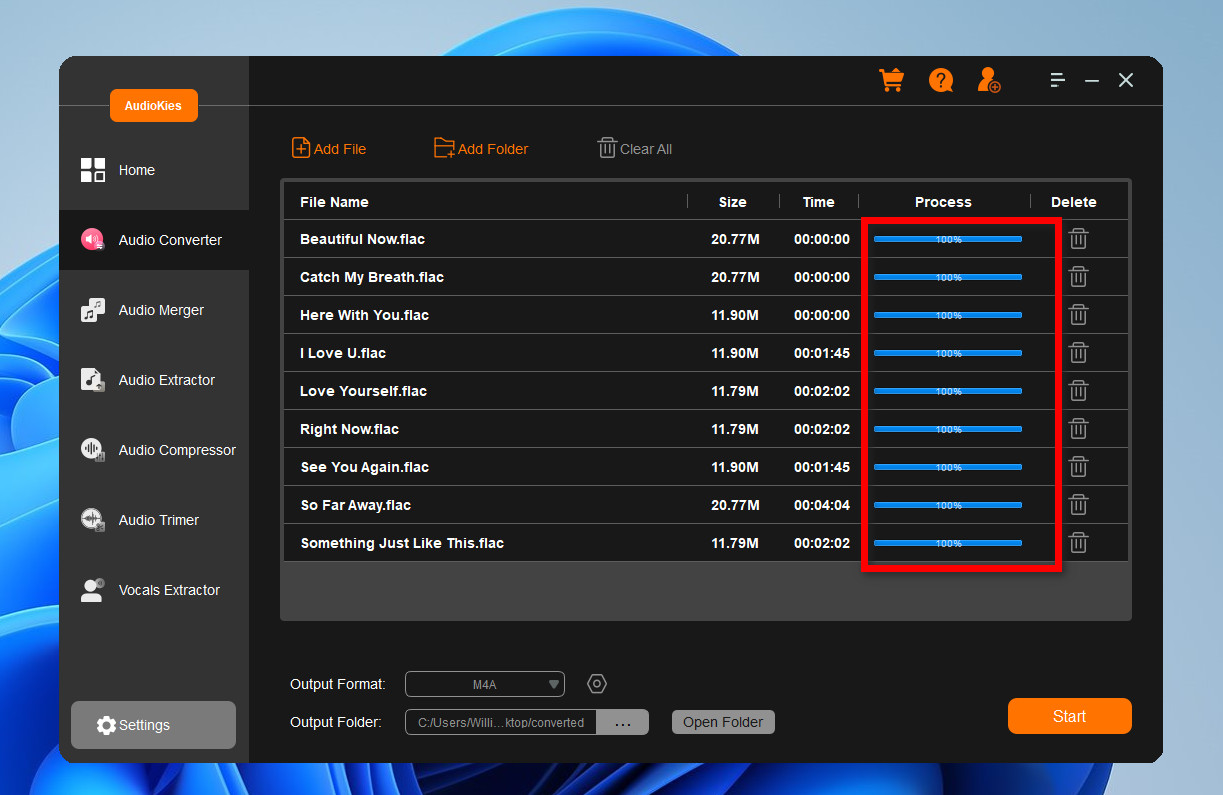Click the Process column header
Screen dimensions: 1223x795
pyautogui.click(x=943, y=202)
